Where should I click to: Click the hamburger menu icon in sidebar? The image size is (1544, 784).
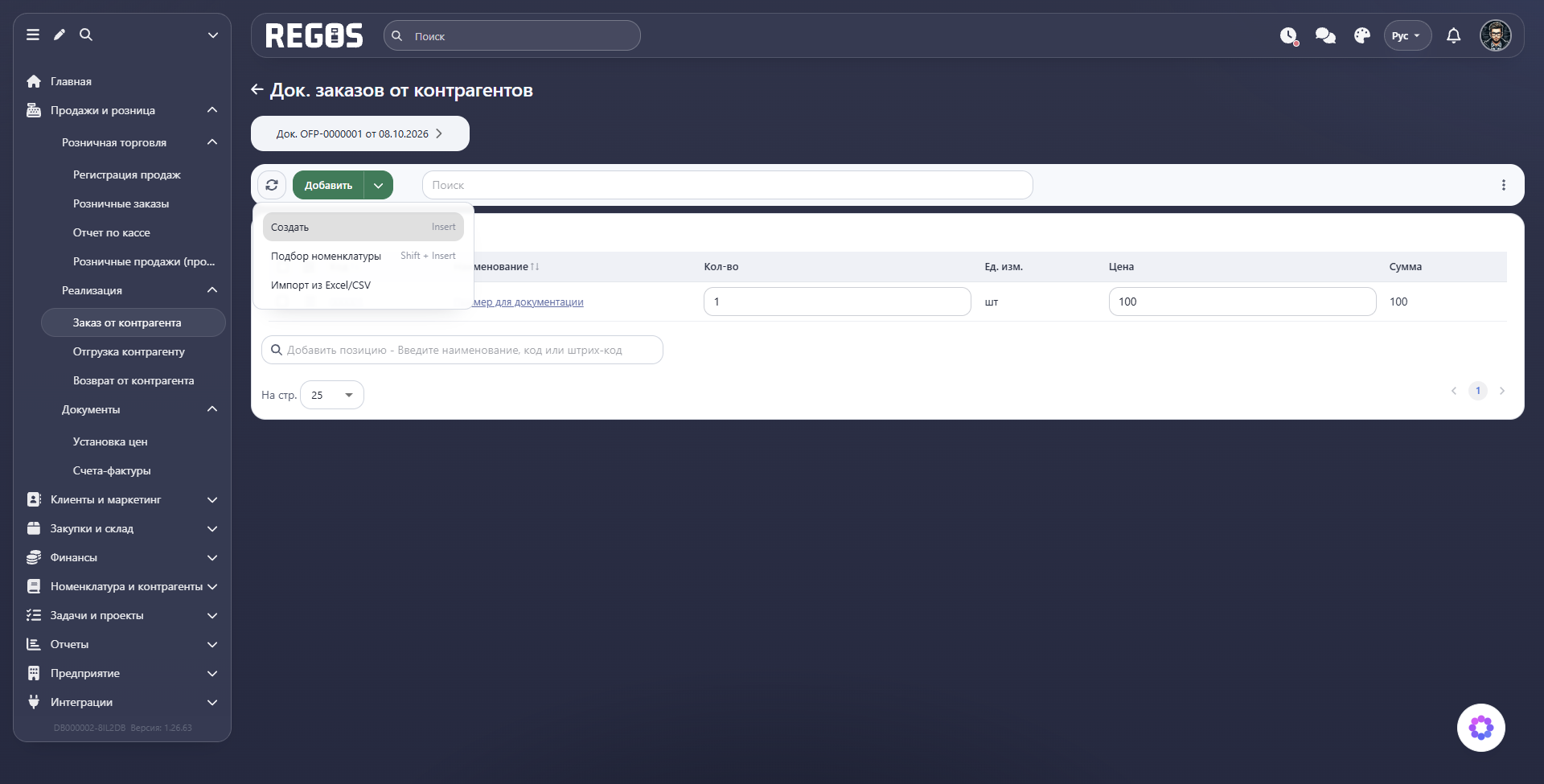coord(33,35)
